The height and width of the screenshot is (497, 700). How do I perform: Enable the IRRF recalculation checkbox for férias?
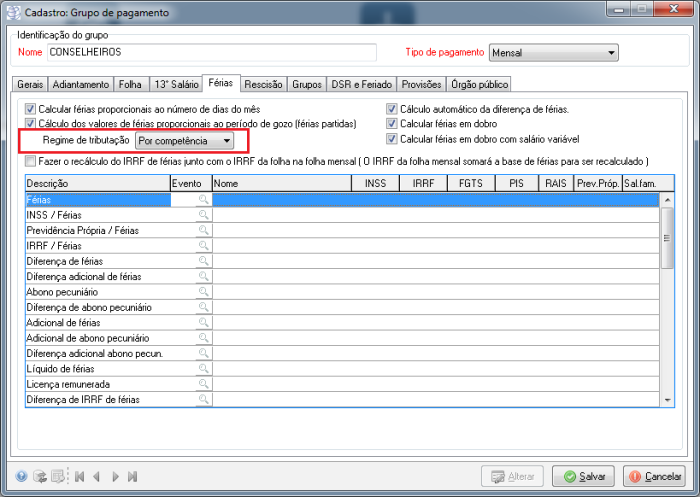tap(31, 161)
